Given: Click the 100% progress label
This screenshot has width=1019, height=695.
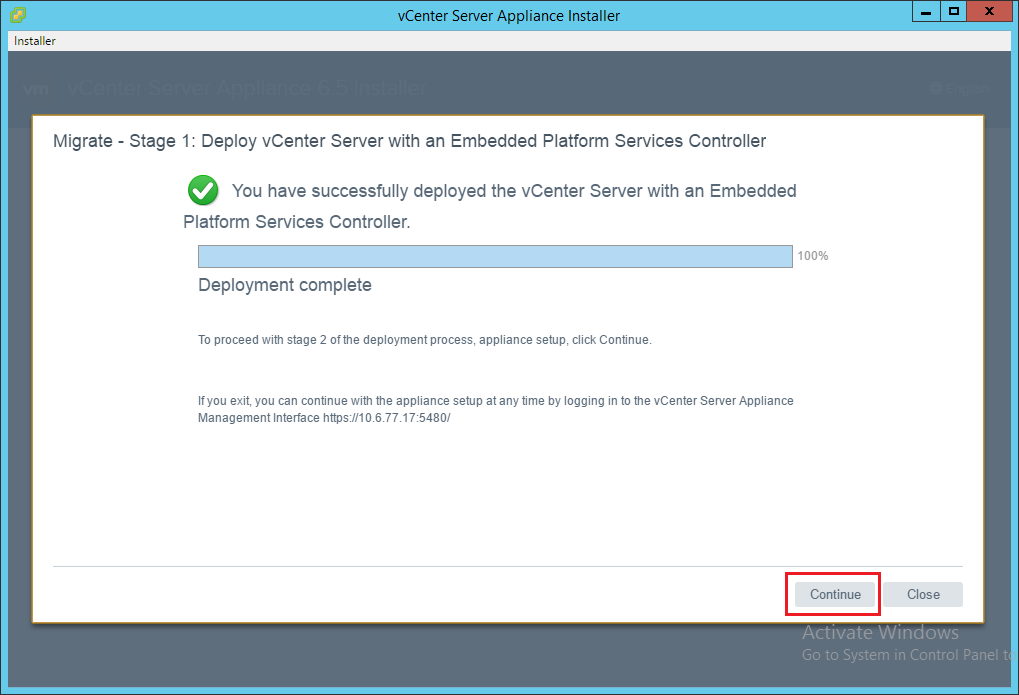Looking at the screenshot, I should pos(812,256).
